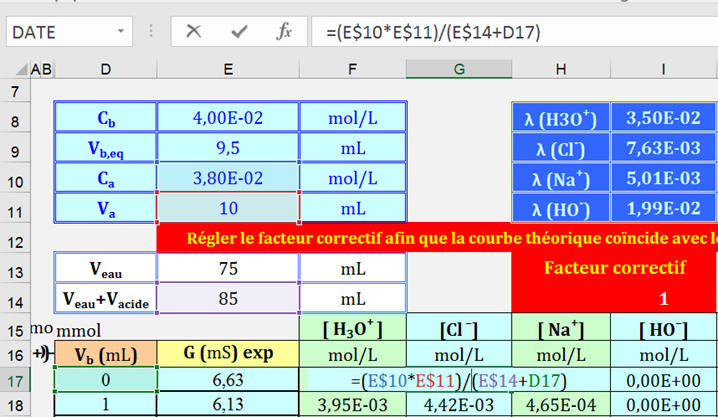Click the Ca value cell 3,80E-02
Image resolution: width=718 pixels, height=417 pixels.
(x=228, y=180)
